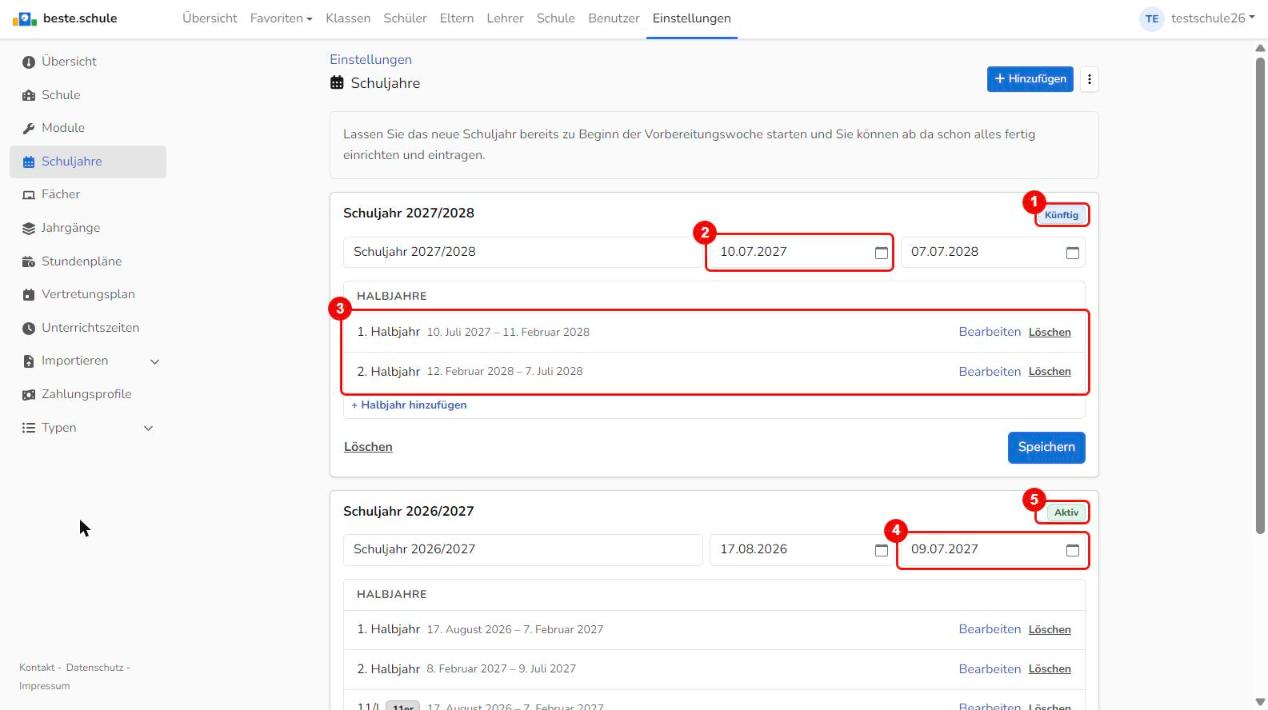Click the Jahrgänge layers icon
Image resolution: width=1268 pixels, height=710 pixels.
tap(28, 228)
